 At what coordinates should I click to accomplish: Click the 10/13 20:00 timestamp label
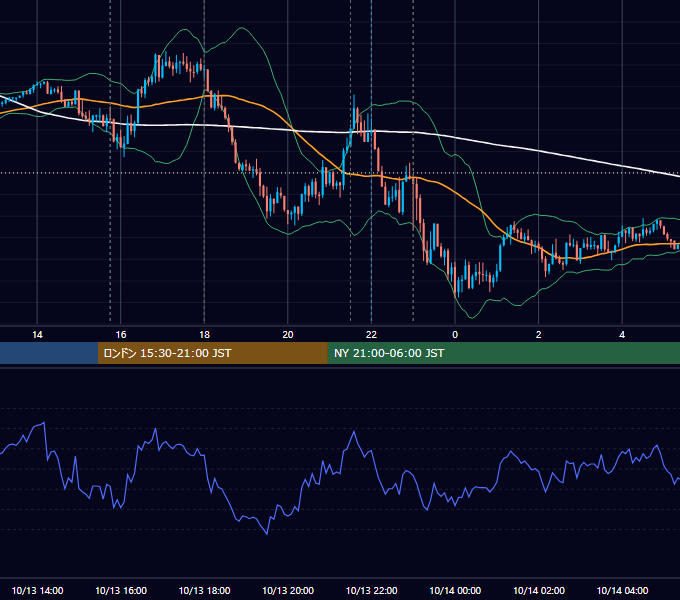click(288, 590)
